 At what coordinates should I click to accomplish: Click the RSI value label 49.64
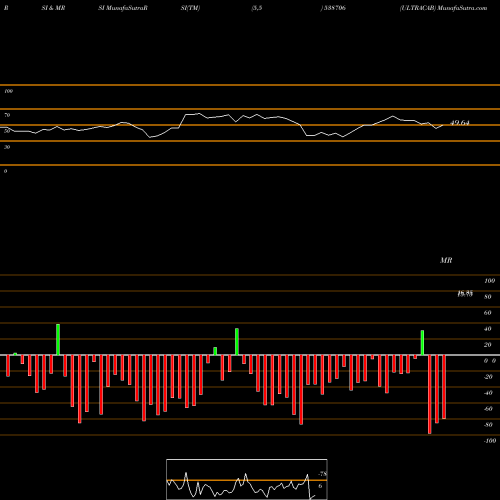pyautogui.click(x=460, y=123)
